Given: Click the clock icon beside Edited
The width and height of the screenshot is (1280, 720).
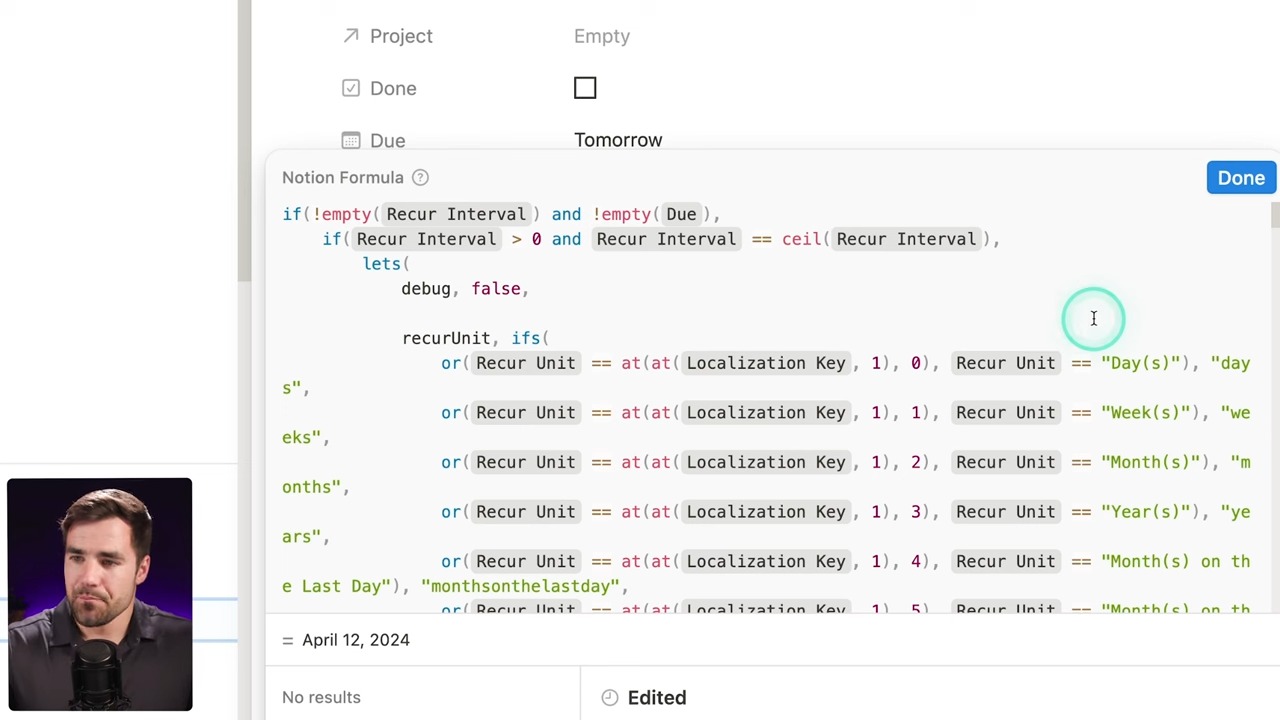Looking at the screenshot, I should point(610,698).
